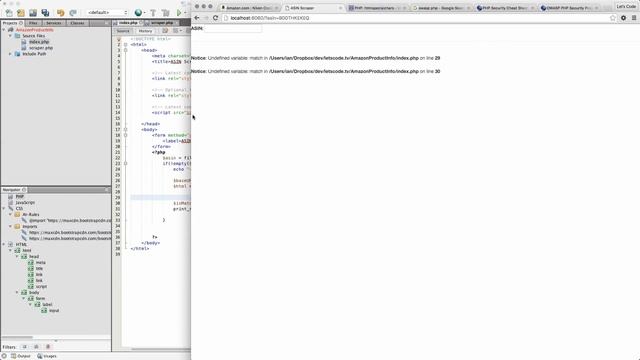
Task: Switch to the Classes tab
Action: coord(77,23)
